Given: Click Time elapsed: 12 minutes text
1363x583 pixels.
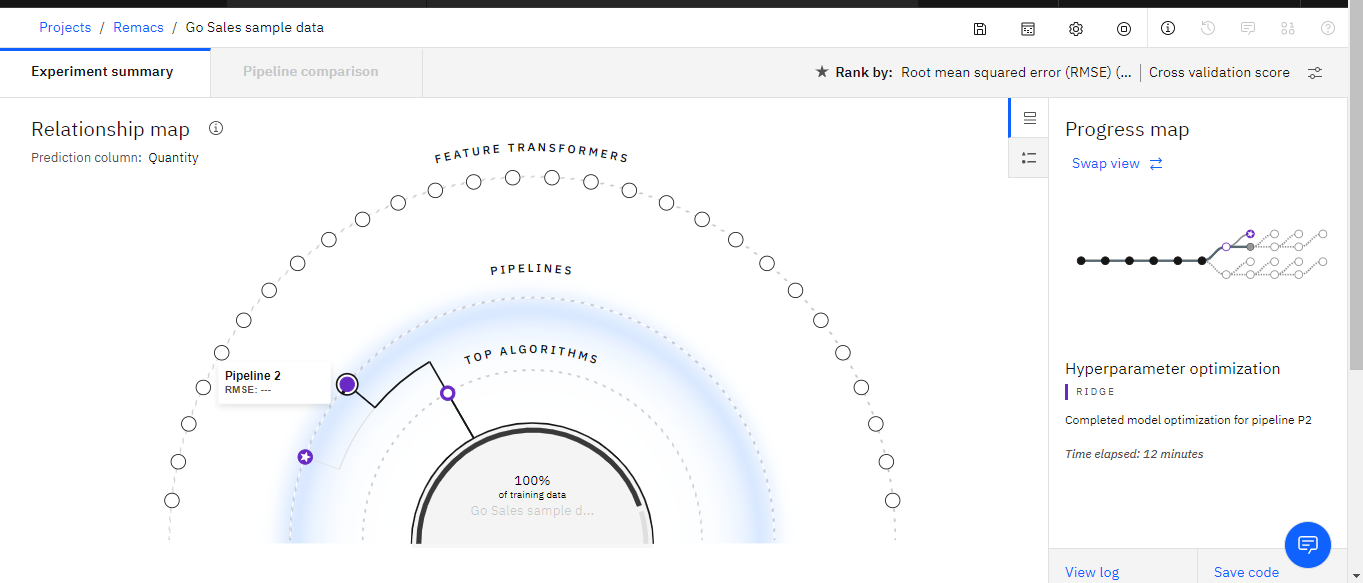Looking at the screenshot, I should pos(1134,454).
